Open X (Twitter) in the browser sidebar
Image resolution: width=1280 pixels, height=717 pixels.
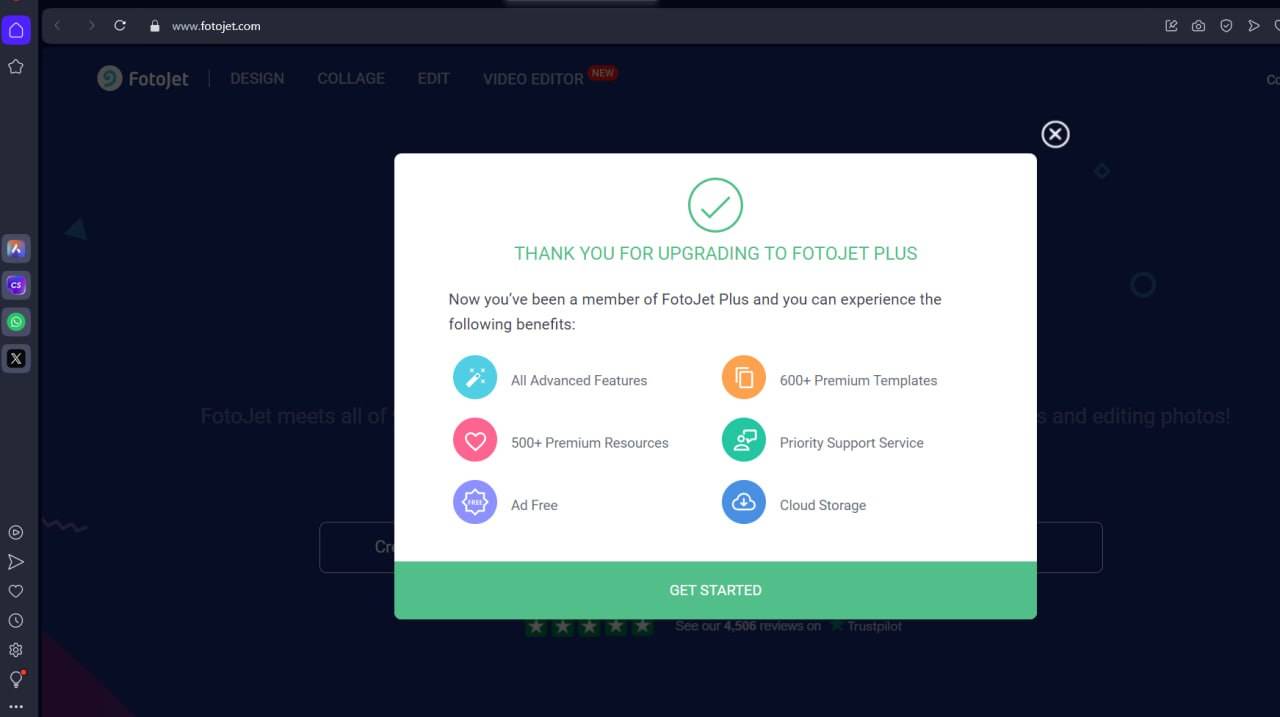(x=16, y=358)
